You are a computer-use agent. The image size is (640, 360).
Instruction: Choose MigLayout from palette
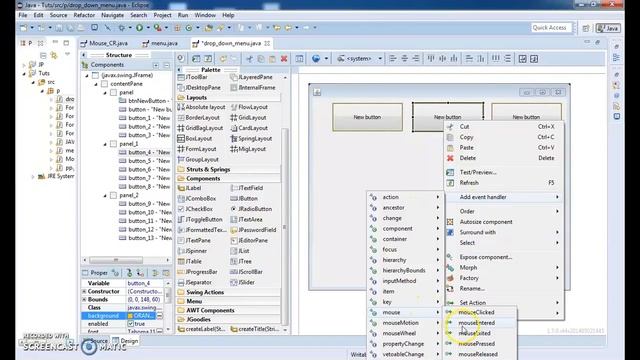(x=248, y=149)
